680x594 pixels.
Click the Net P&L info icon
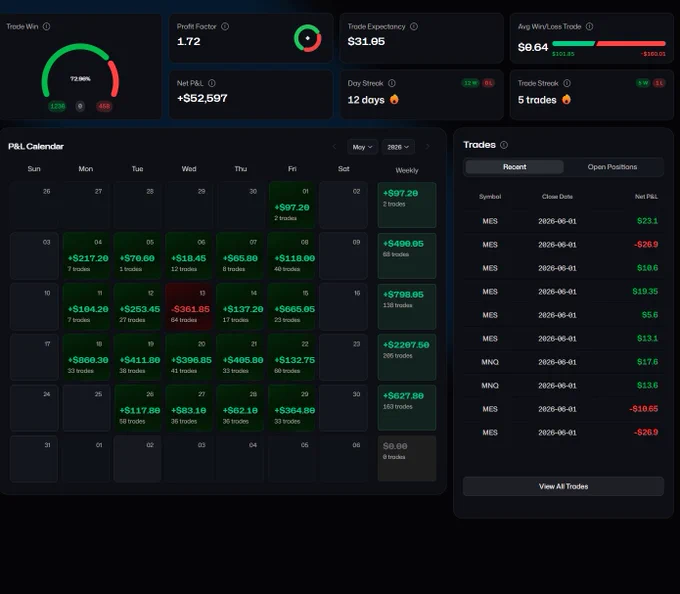point(212,83)
